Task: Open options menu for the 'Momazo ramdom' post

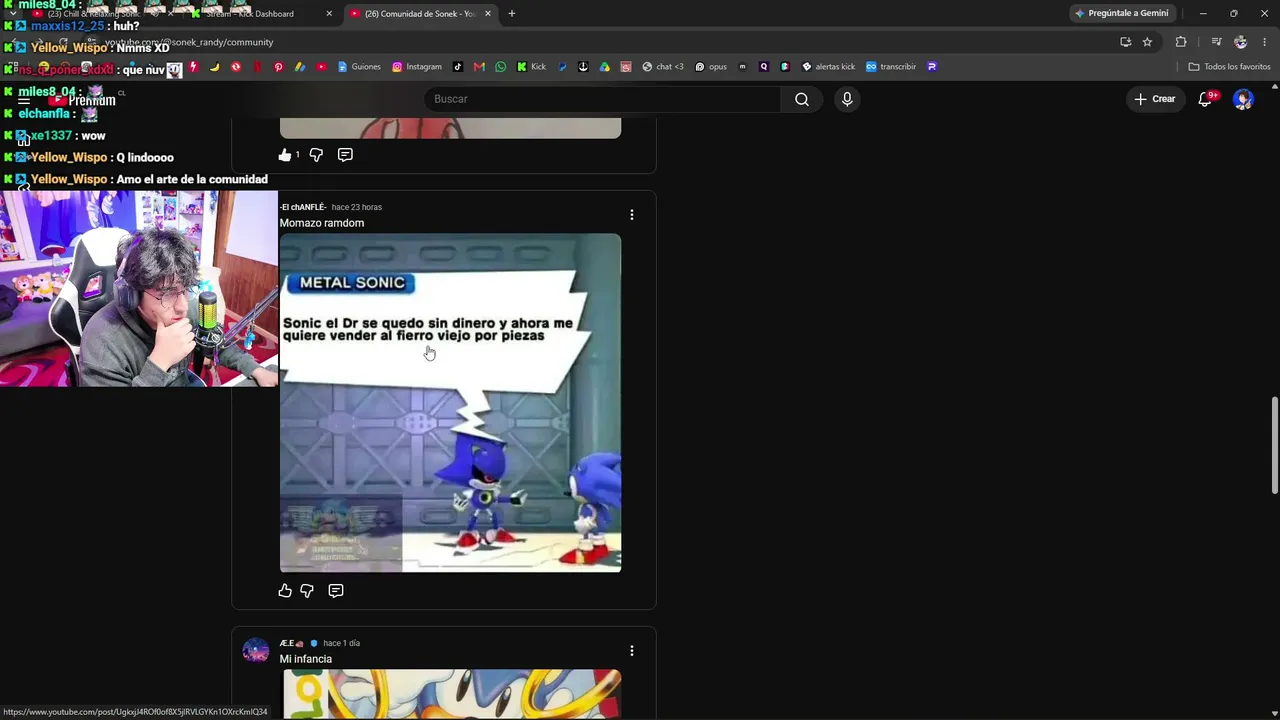Action: click(631, 215)
